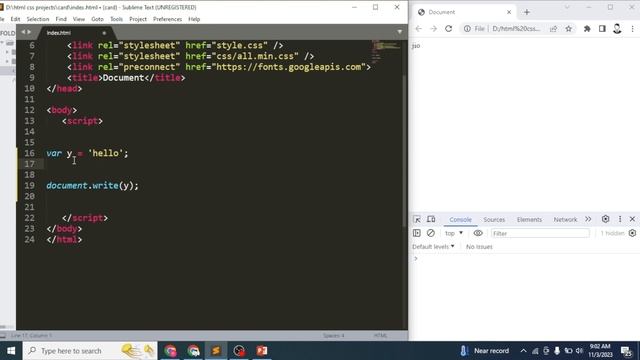Open the Goto menu
640x360 pixels.
pos(97,19)
